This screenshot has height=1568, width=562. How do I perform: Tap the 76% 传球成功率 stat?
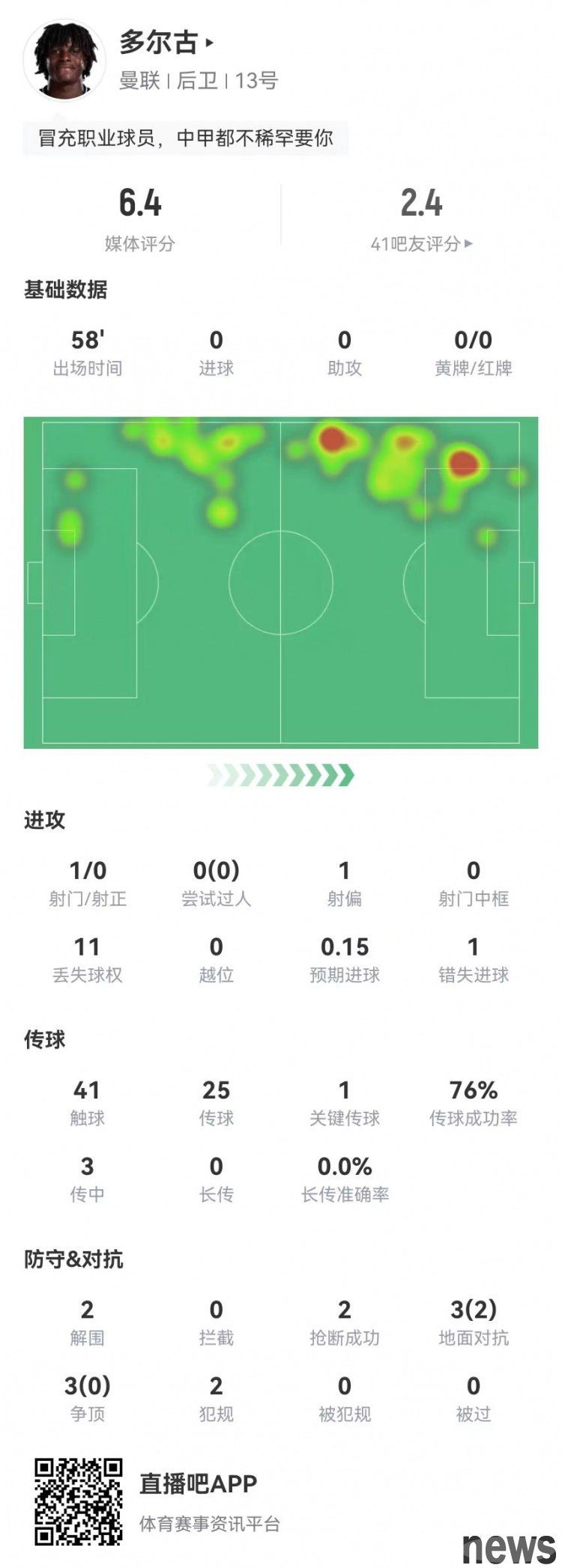click(x=473, y=1102)
